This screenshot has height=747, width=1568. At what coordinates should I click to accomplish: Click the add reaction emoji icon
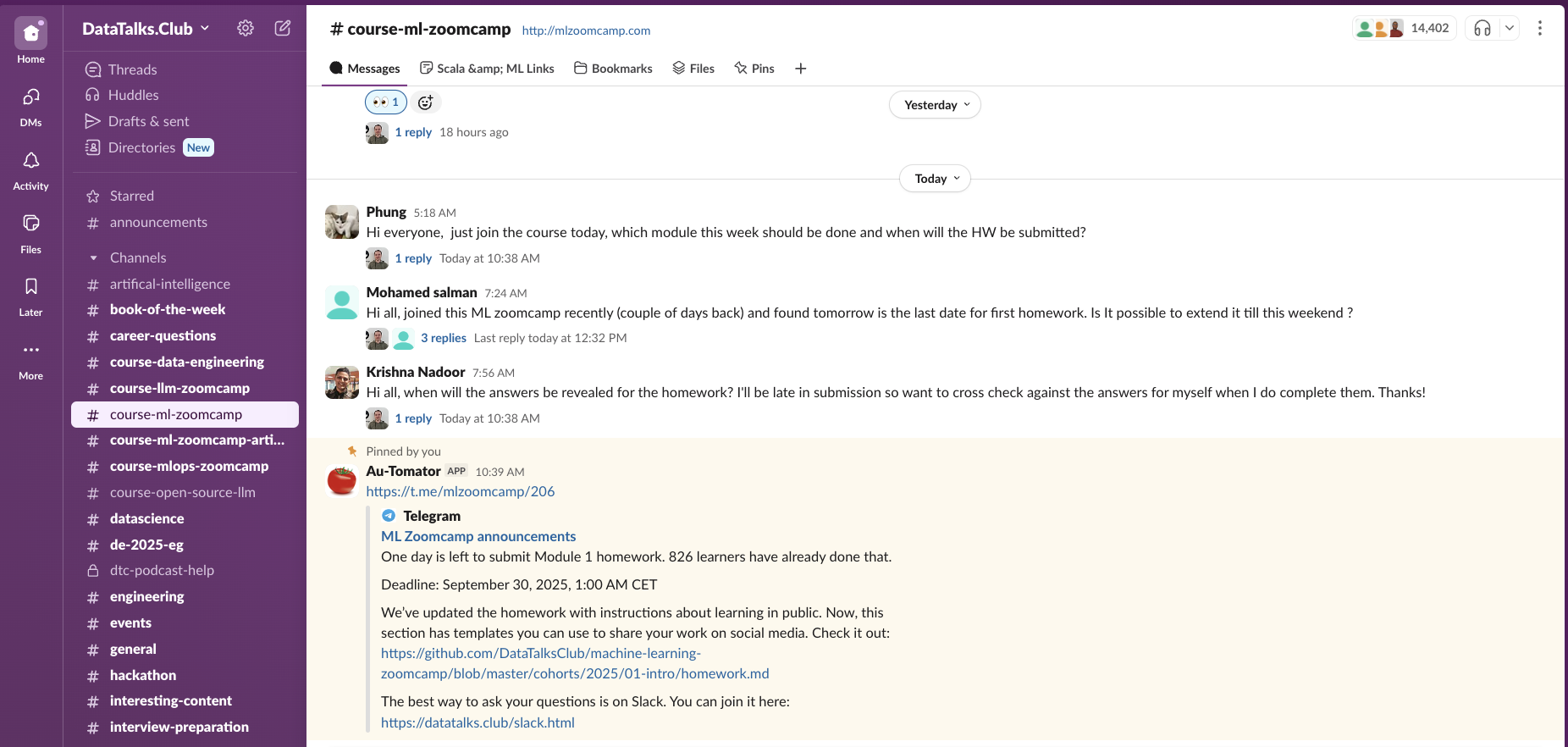pyautogui.click(x=426, y=102)
